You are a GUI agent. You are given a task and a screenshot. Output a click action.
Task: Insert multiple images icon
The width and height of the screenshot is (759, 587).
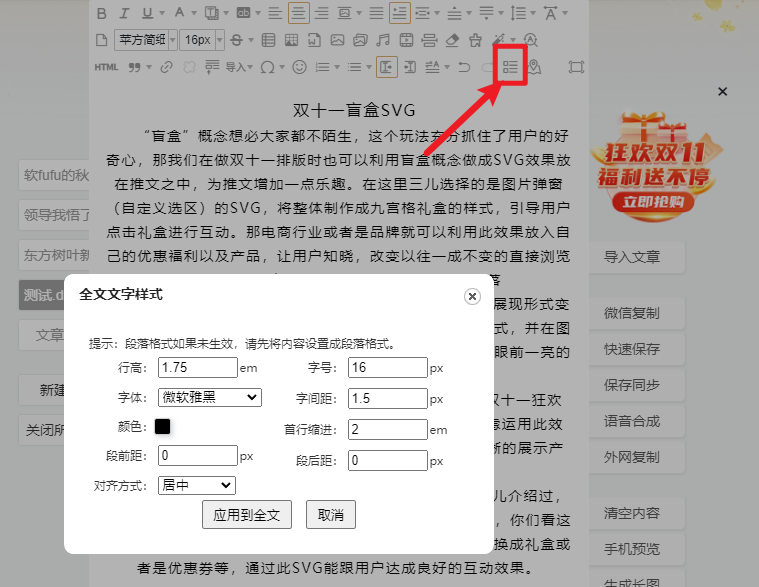[360, 40]
